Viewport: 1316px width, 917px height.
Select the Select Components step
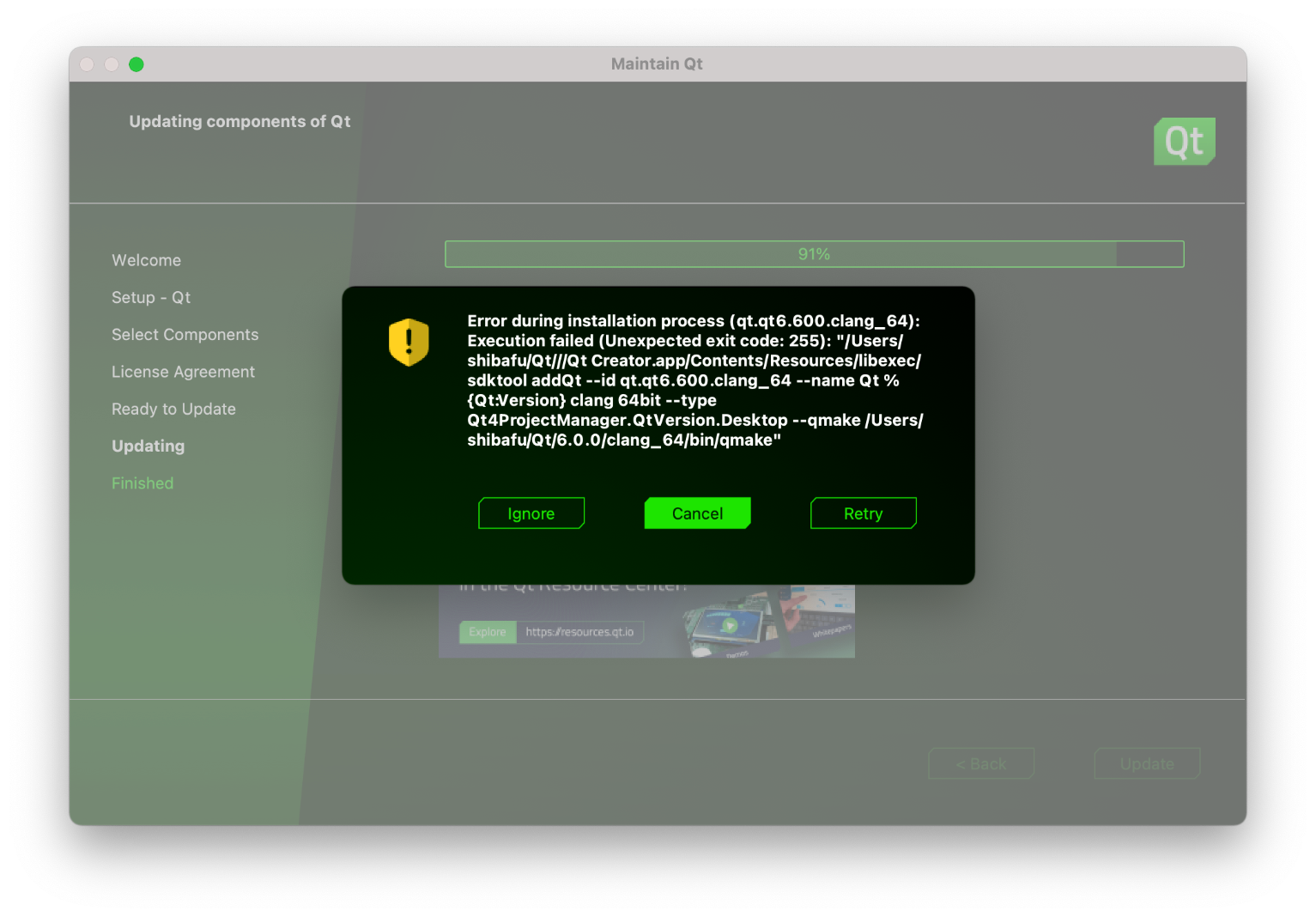click(185, 335)
